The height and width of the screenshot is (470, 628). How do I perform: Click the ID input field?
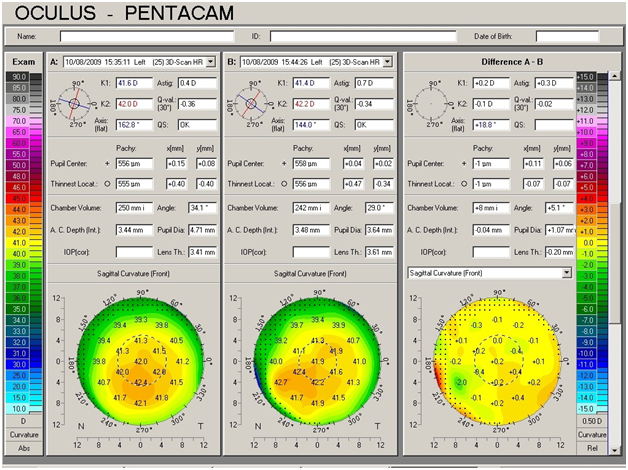pos(361,37)
